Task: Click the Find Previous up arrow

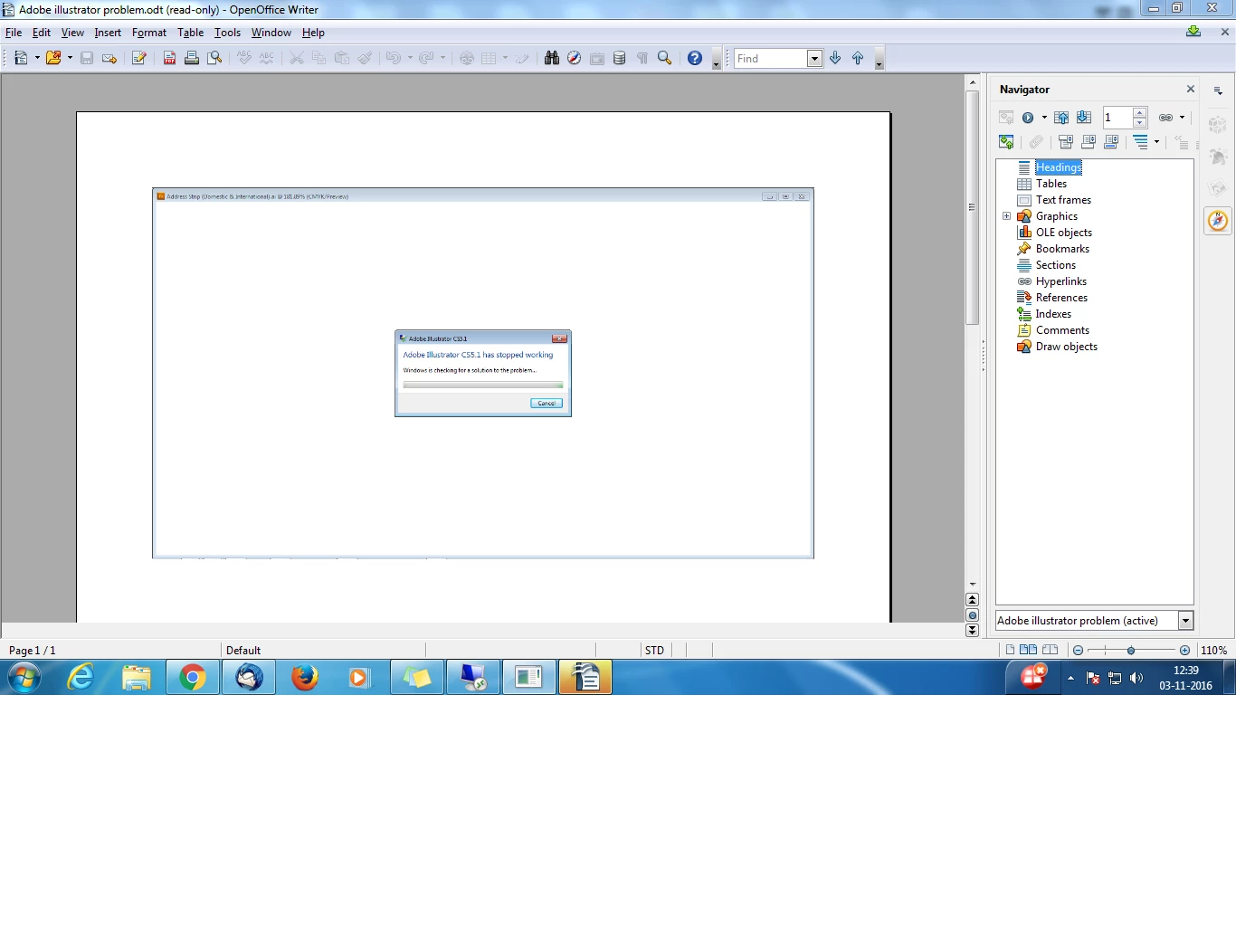Action: [858, 58]
